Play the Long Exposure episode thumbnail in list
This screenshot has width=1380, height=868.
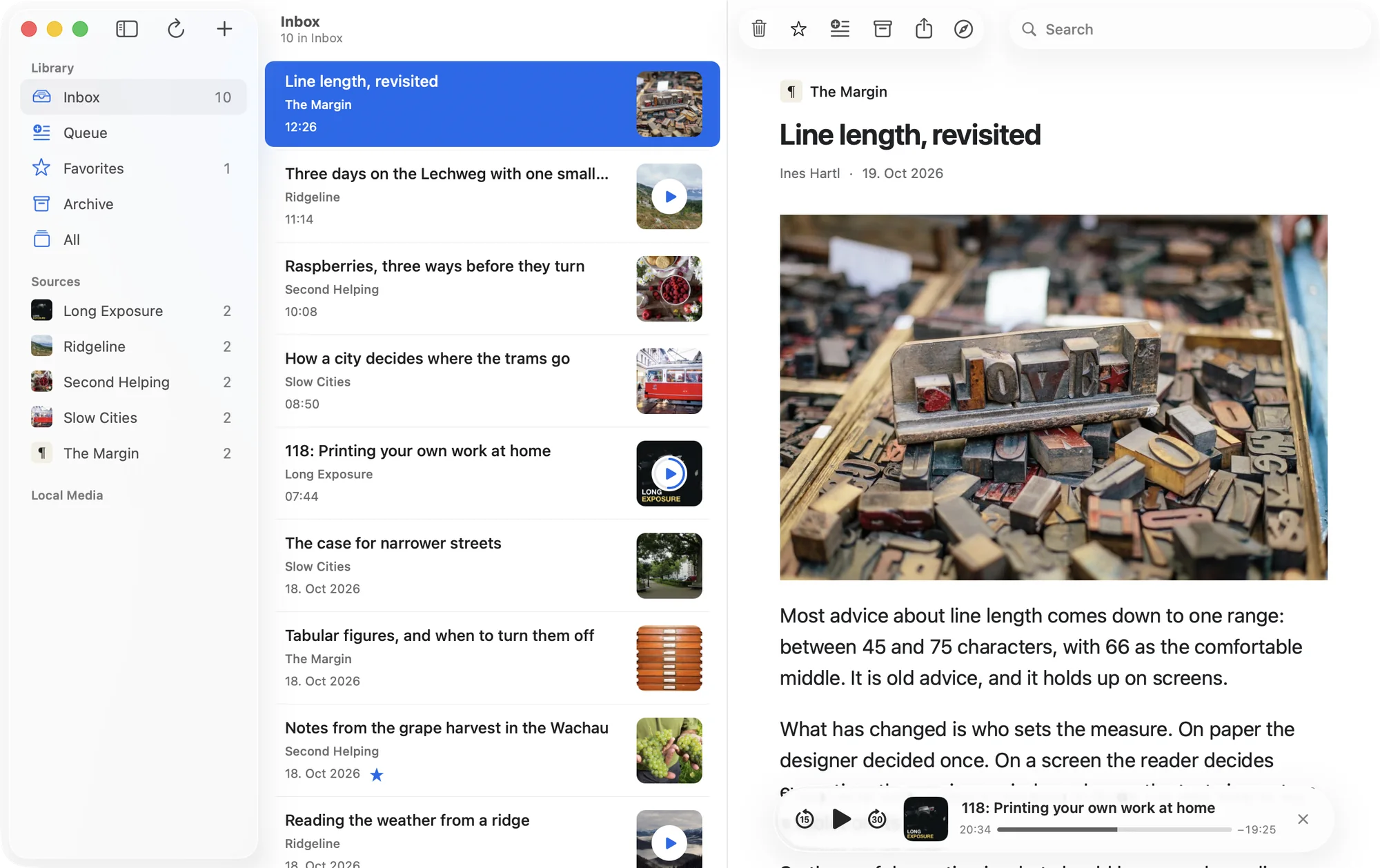669,473
